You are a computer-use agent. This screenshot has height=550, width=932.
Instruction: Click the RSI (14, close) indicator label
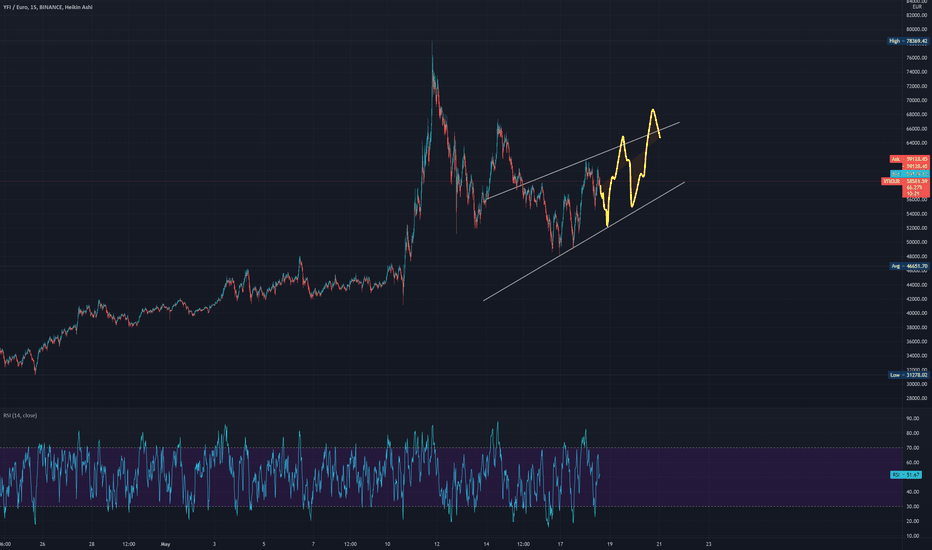(20, 415)
